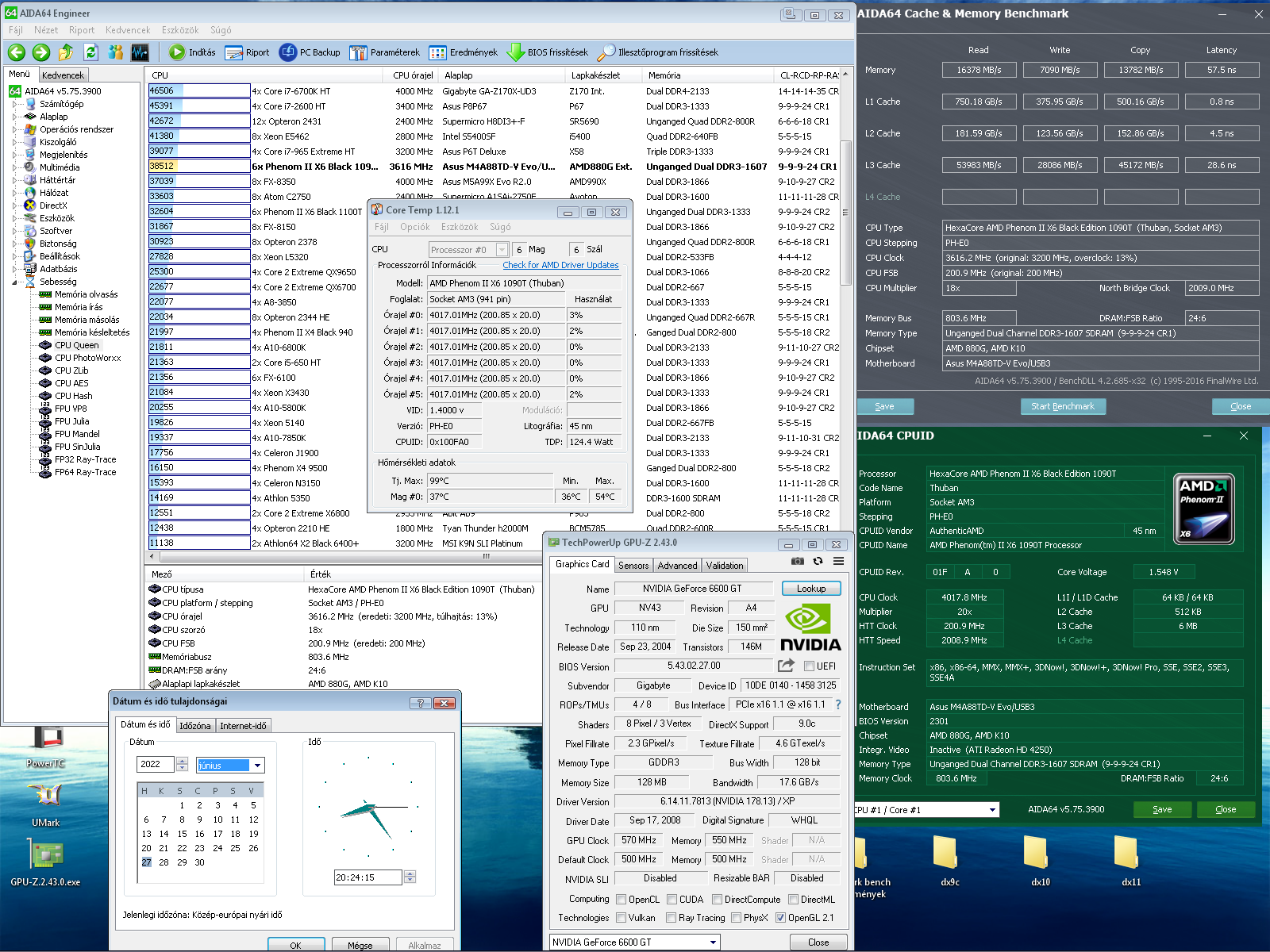The height and width of the screenshot is (952, 1270).
Task: Toggle the OpenCL checkbox in GPU-Z
Action: point(622,900)
